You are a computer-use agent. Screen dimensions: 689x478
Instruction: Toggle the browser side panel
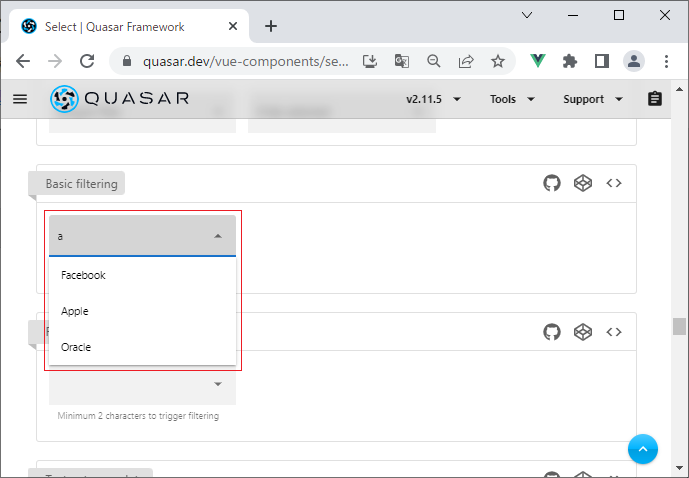[602, 61]
